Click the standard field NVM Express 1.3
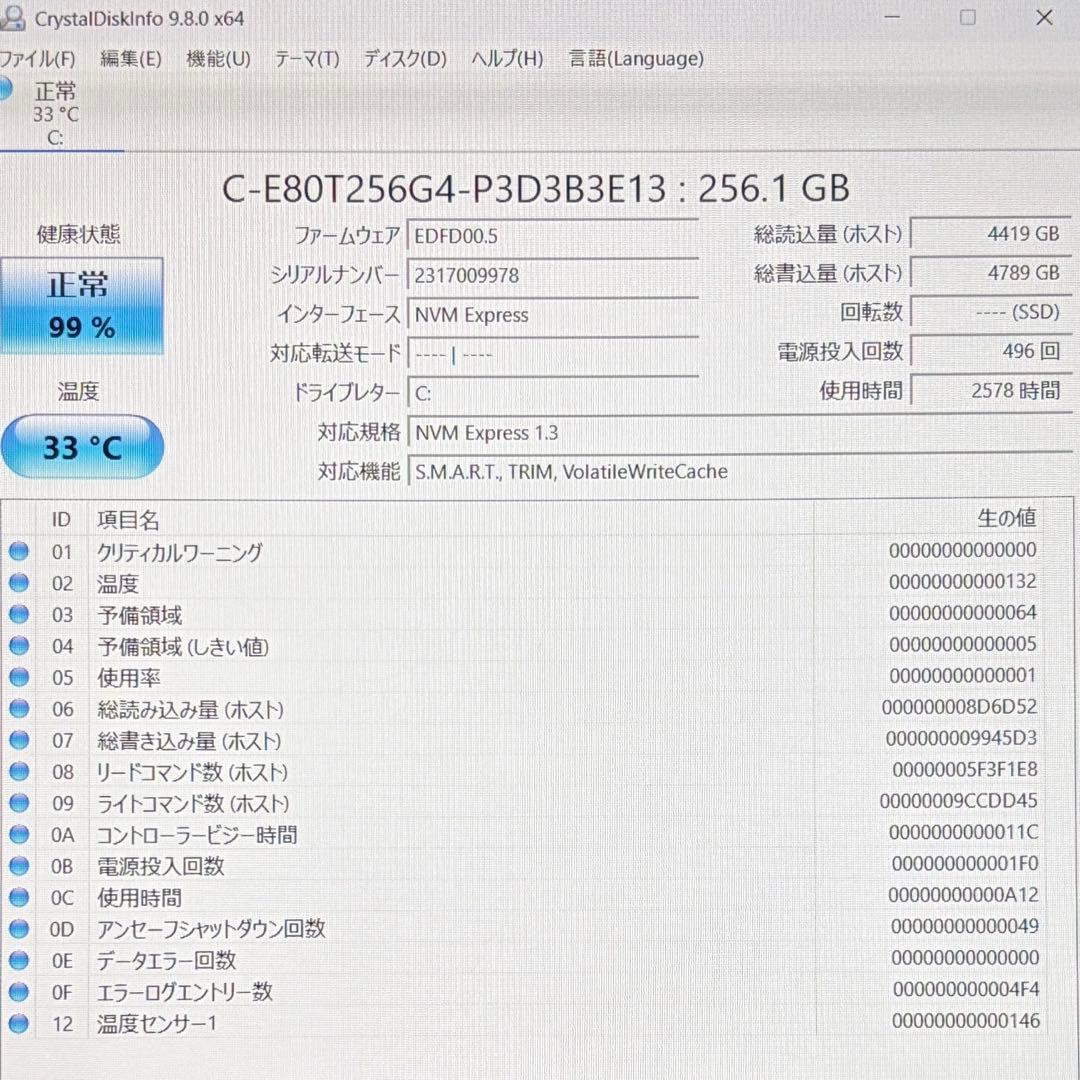1080x1080 pixels. [740, 433]
